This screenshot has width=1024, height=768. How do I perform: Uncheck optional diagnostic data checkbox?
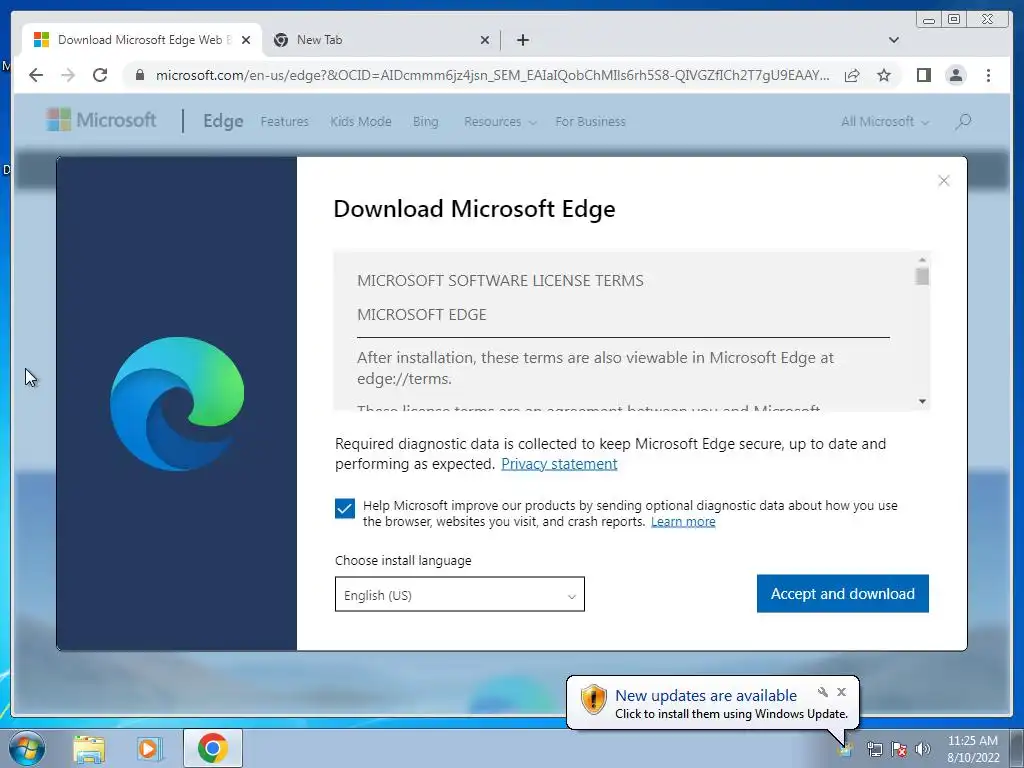pyautogui.click(x=345, y=508)
